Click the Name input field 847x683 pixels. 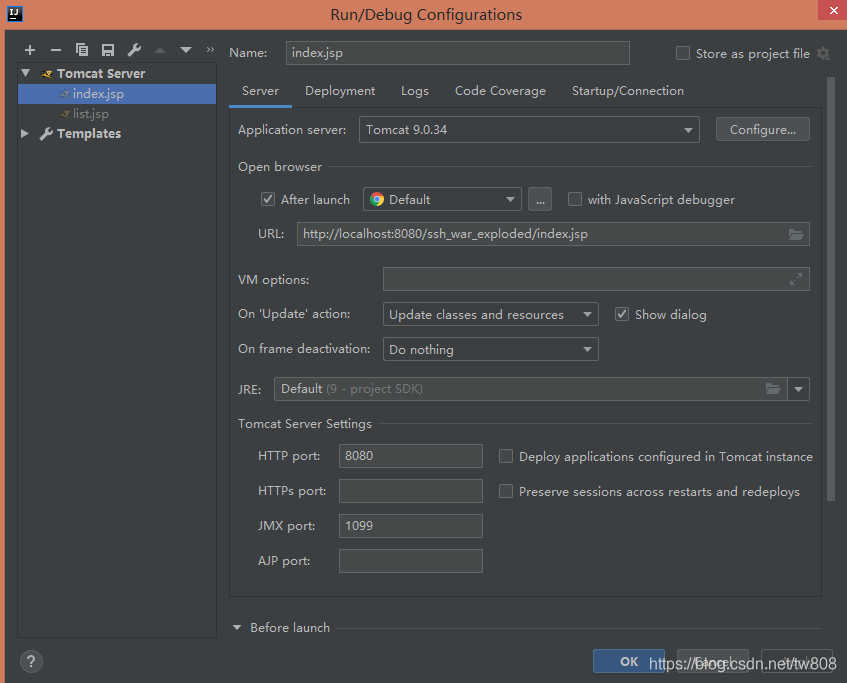[x=458, y=53]
